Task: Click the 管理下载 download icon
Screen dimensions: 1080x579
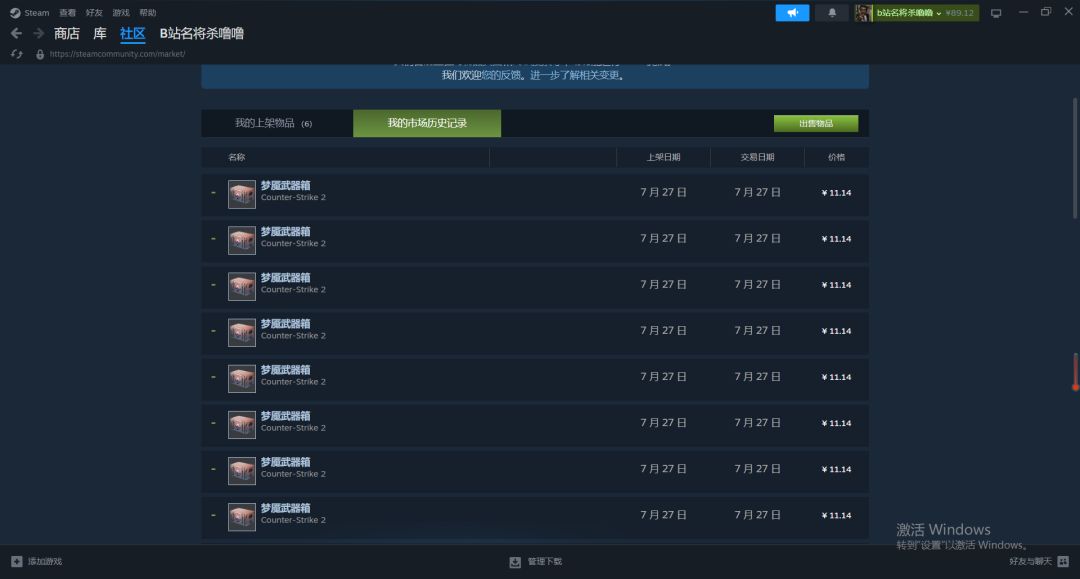Action: tap(515, 562)
